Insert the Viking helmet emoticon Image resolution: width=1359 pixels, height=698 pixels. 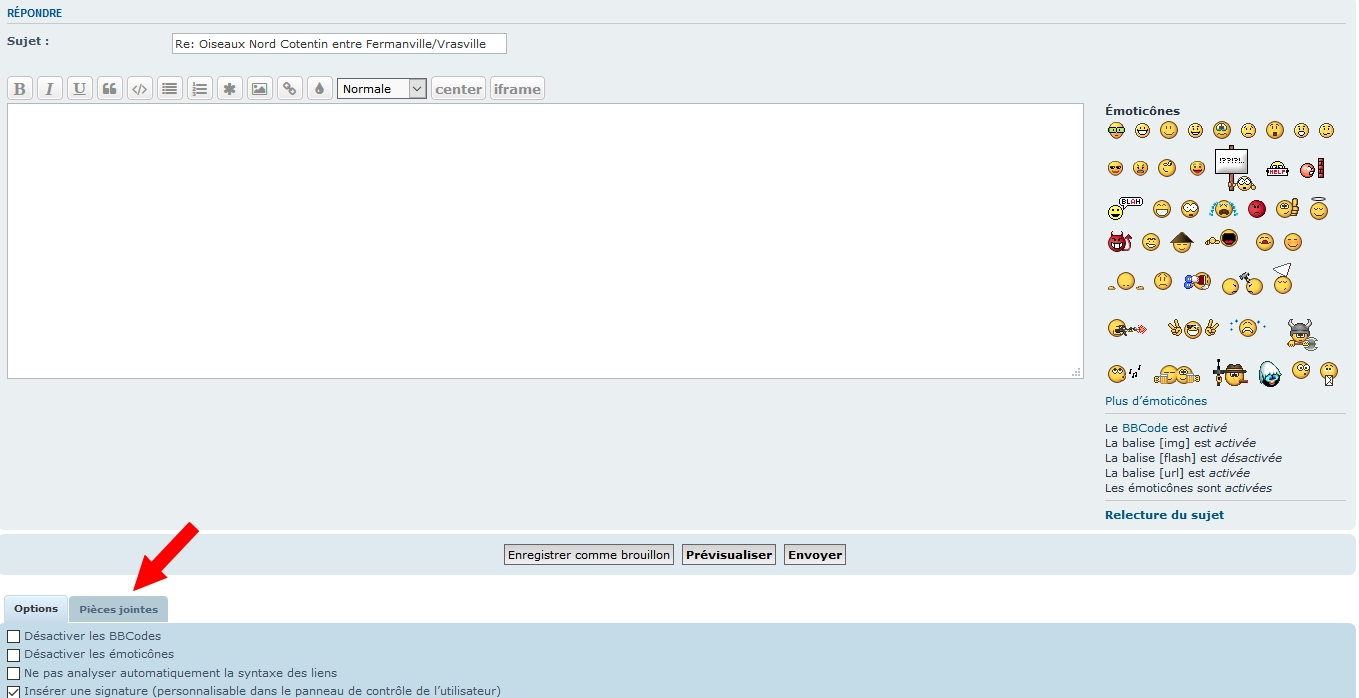[x=1300, y=333]
